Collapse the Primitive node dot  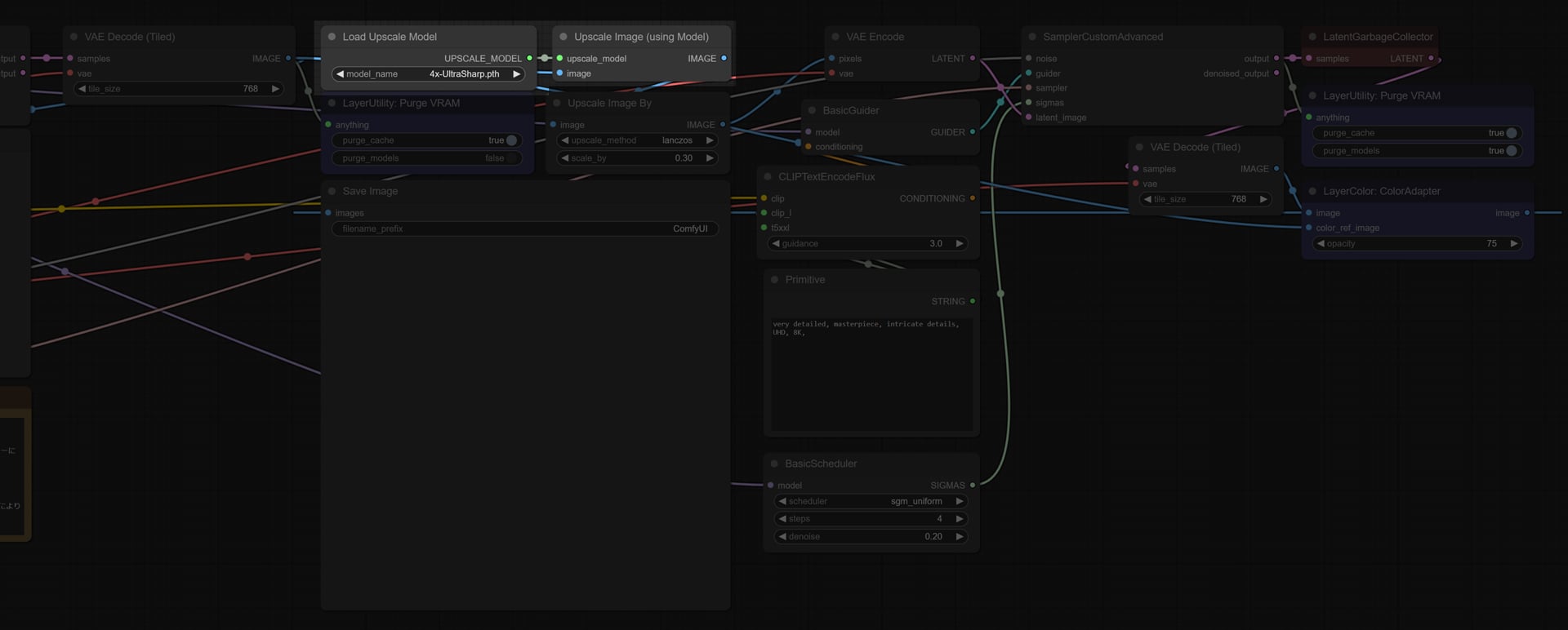coord(774,279)
